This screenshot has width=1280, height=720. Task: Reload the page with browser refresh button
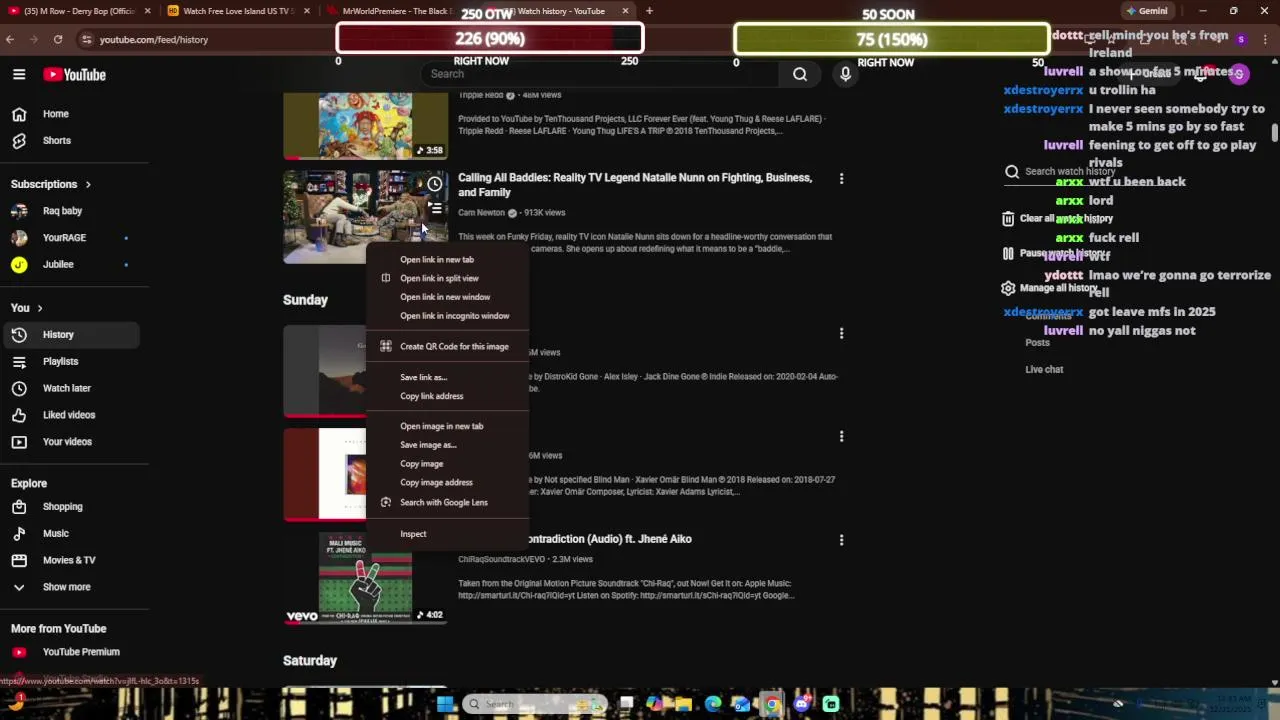[x=58, y=39]
